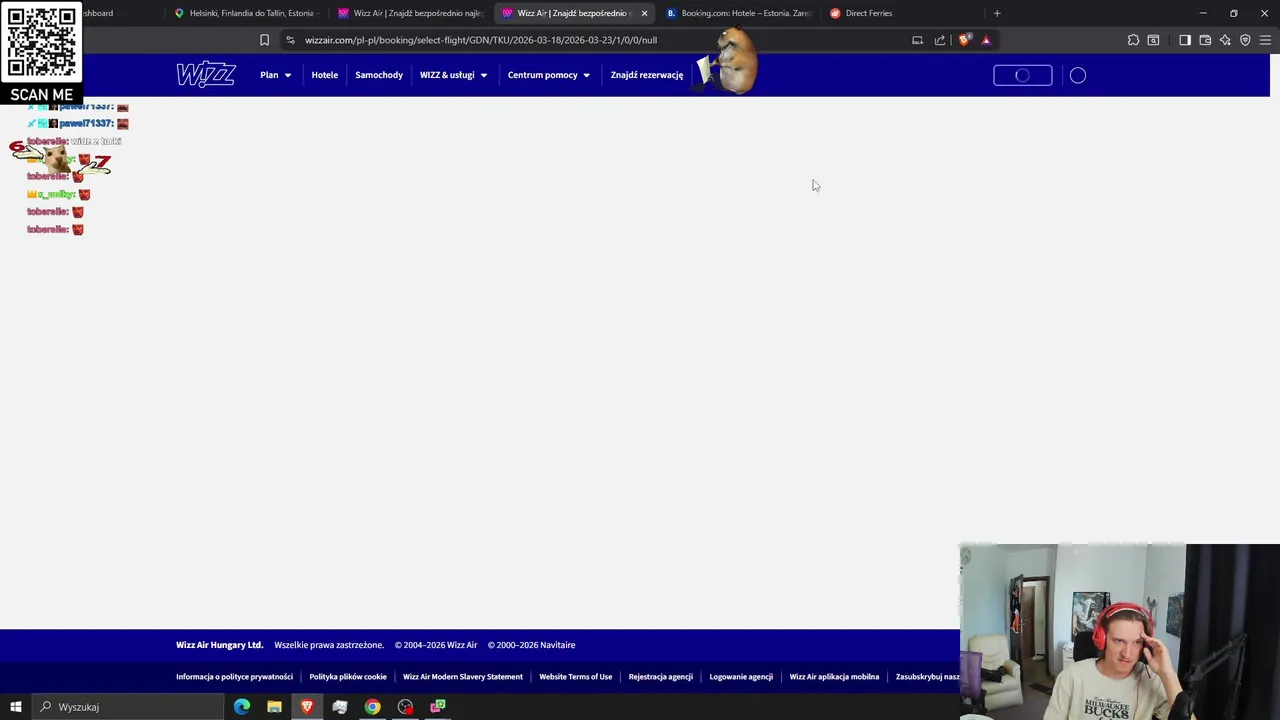Click the loading login button in header
1280x720 pixels.
(x=1023, y=75)
